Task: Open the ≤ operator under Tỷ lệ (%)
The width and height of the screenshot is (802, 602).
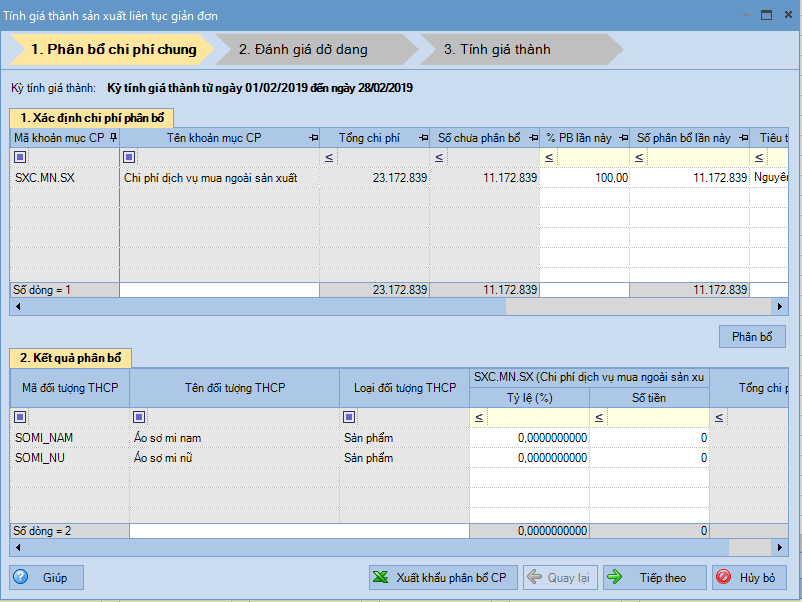Action: pyautogui.click(x=479, y=417)
